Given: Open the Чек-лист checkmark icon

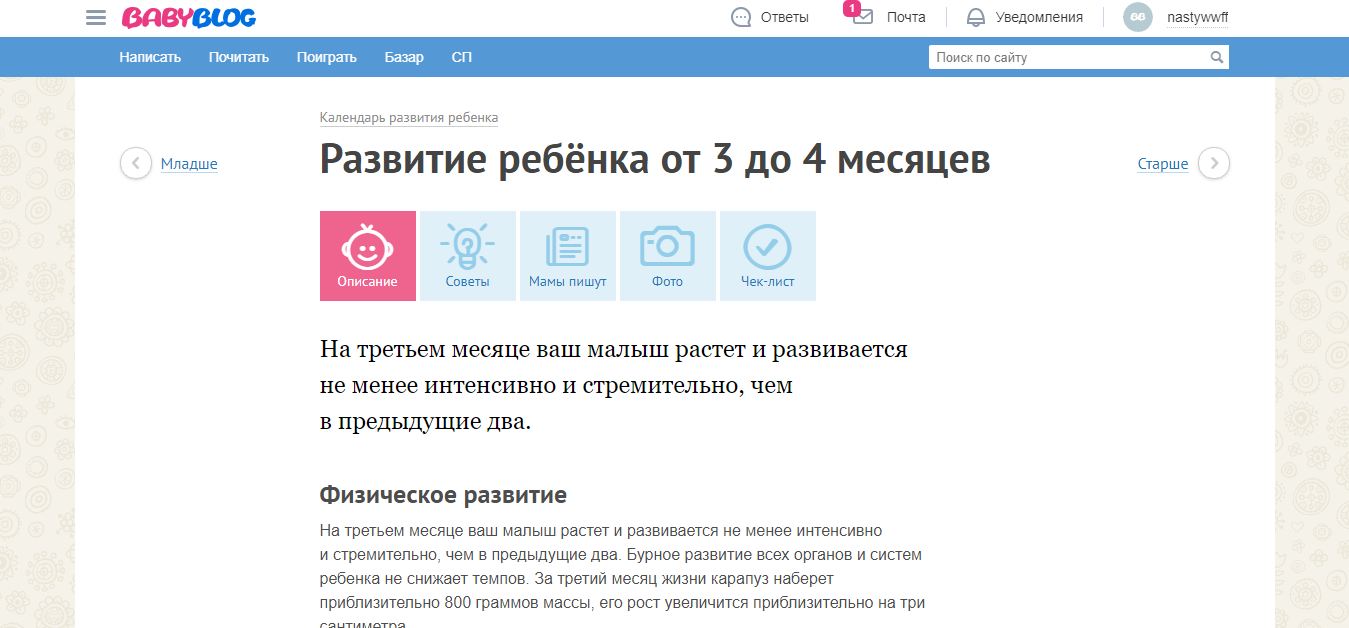Looking at the screenshot, I should click(767, 248).
